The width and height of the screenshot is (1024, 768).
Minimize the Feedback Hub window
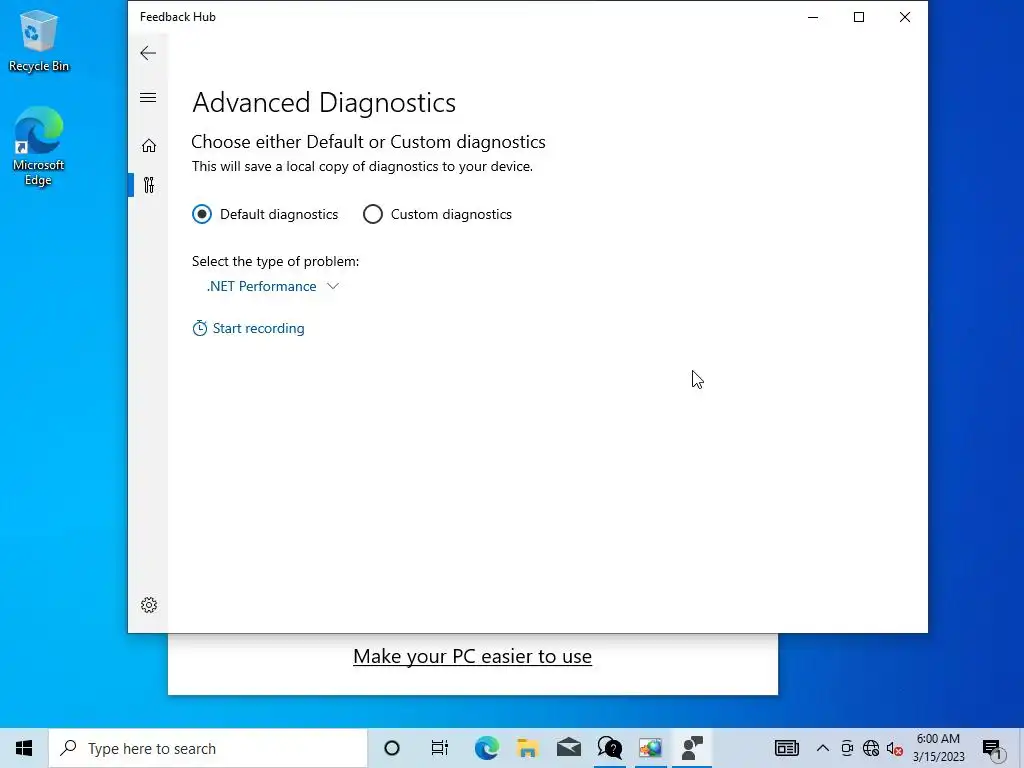[813, 17]
